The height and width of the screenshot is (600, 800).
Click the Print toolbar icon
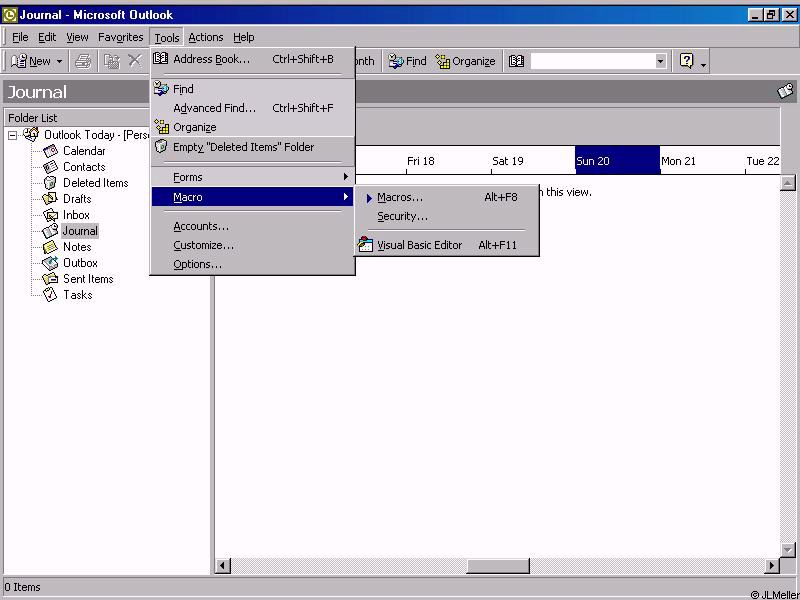coord(83,61)
